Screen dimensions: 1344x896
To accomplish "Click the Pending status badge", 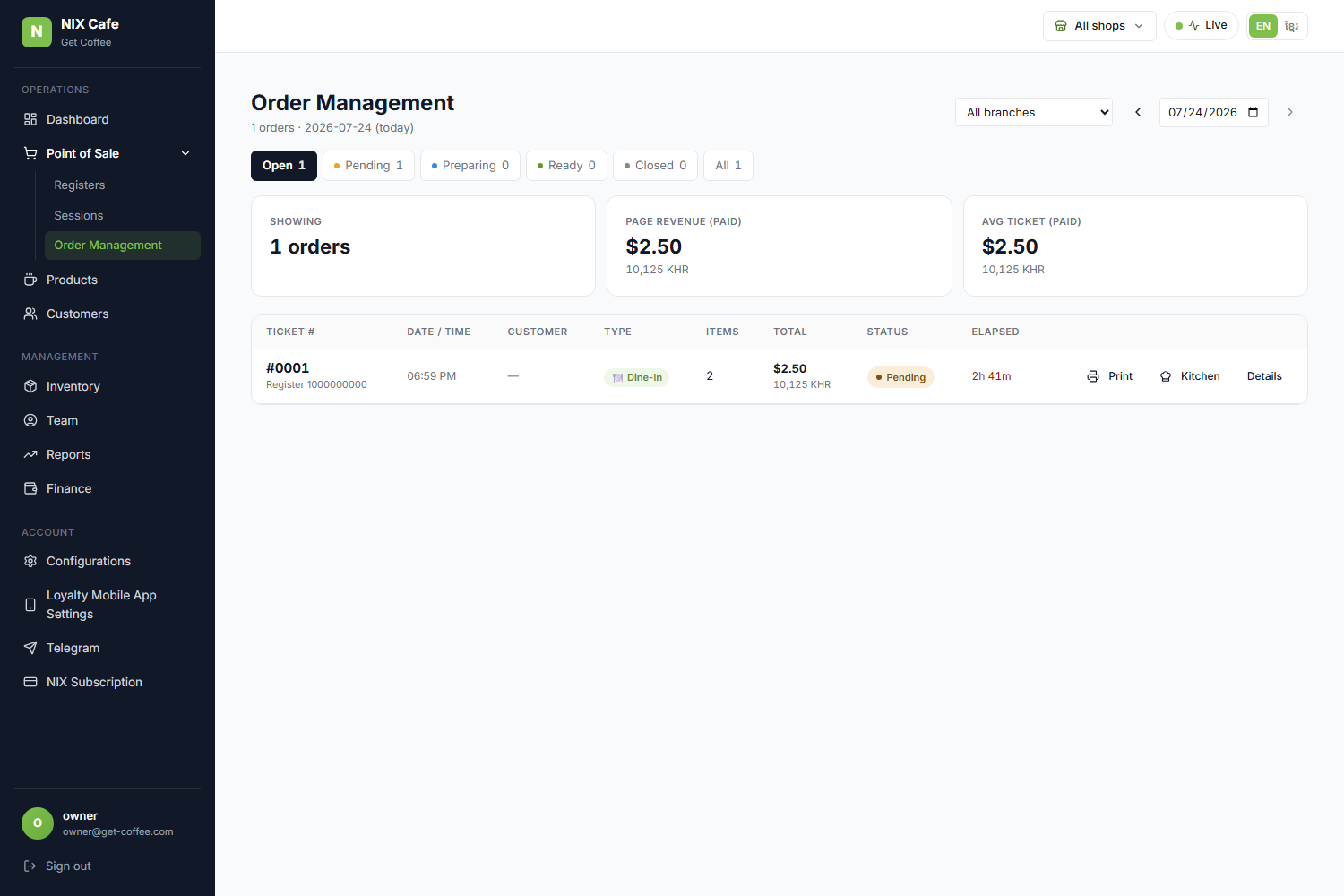I will tap(900, 377).
